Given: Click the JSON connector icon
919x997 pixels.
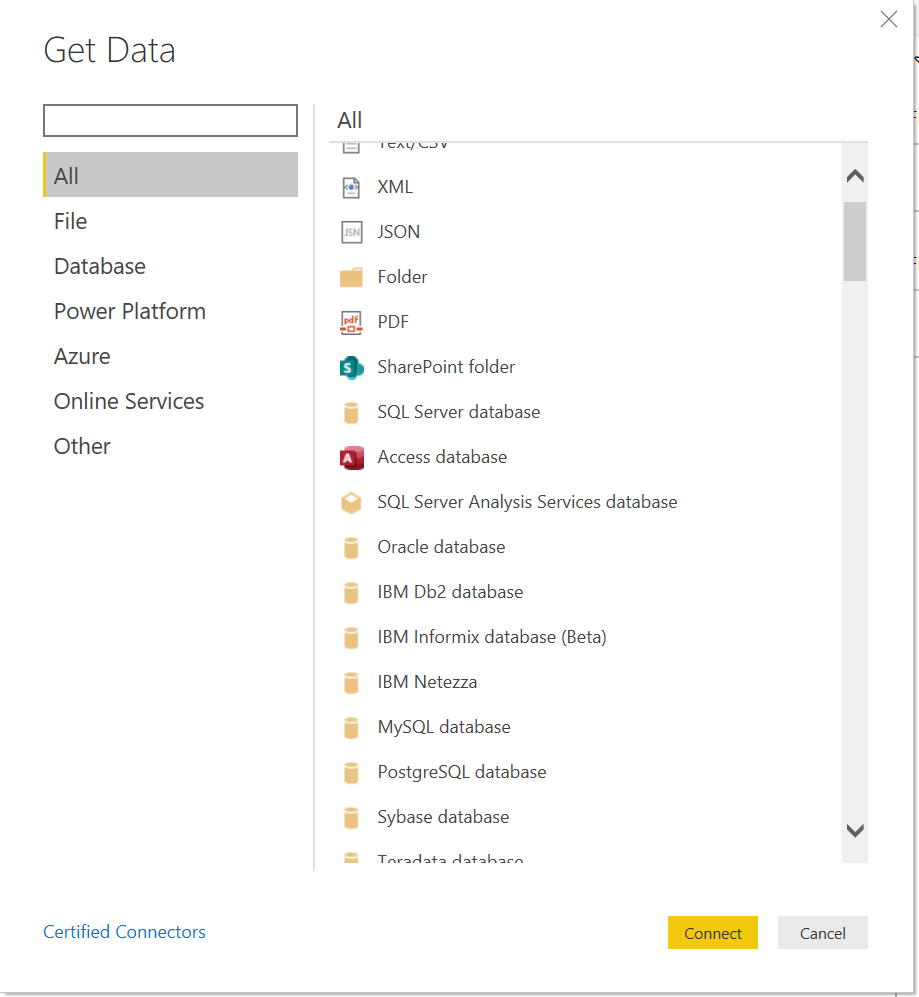Looking at the screenshot, I should (351, 233).
